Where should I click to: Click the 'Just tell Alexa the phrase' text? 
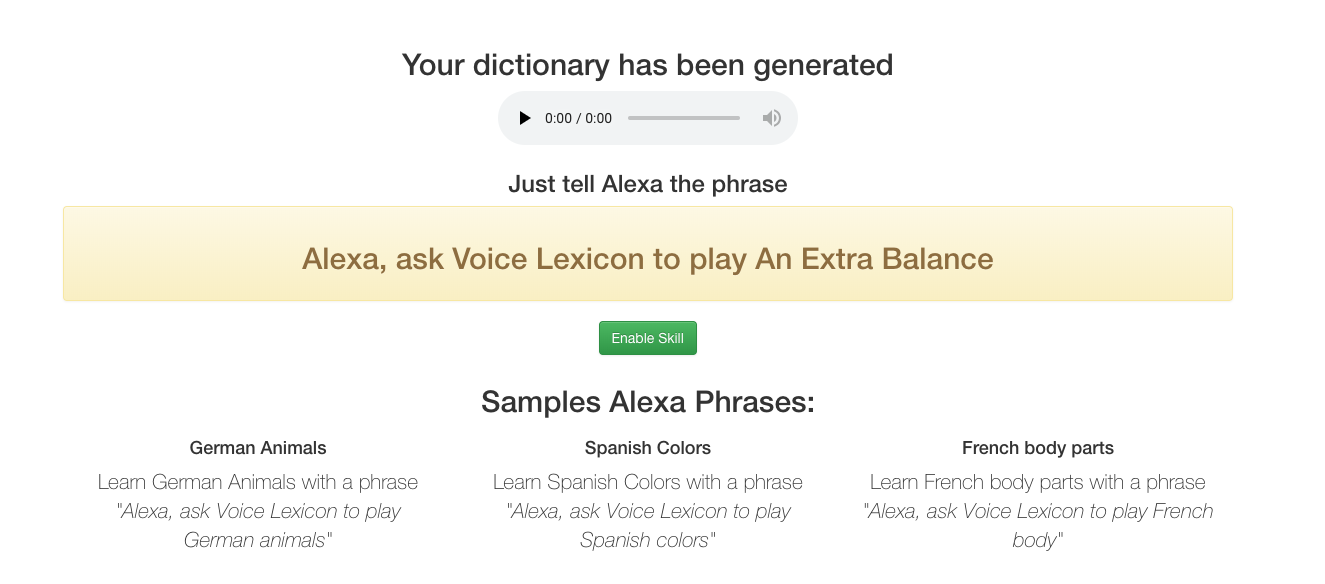[x=647, y=184]
